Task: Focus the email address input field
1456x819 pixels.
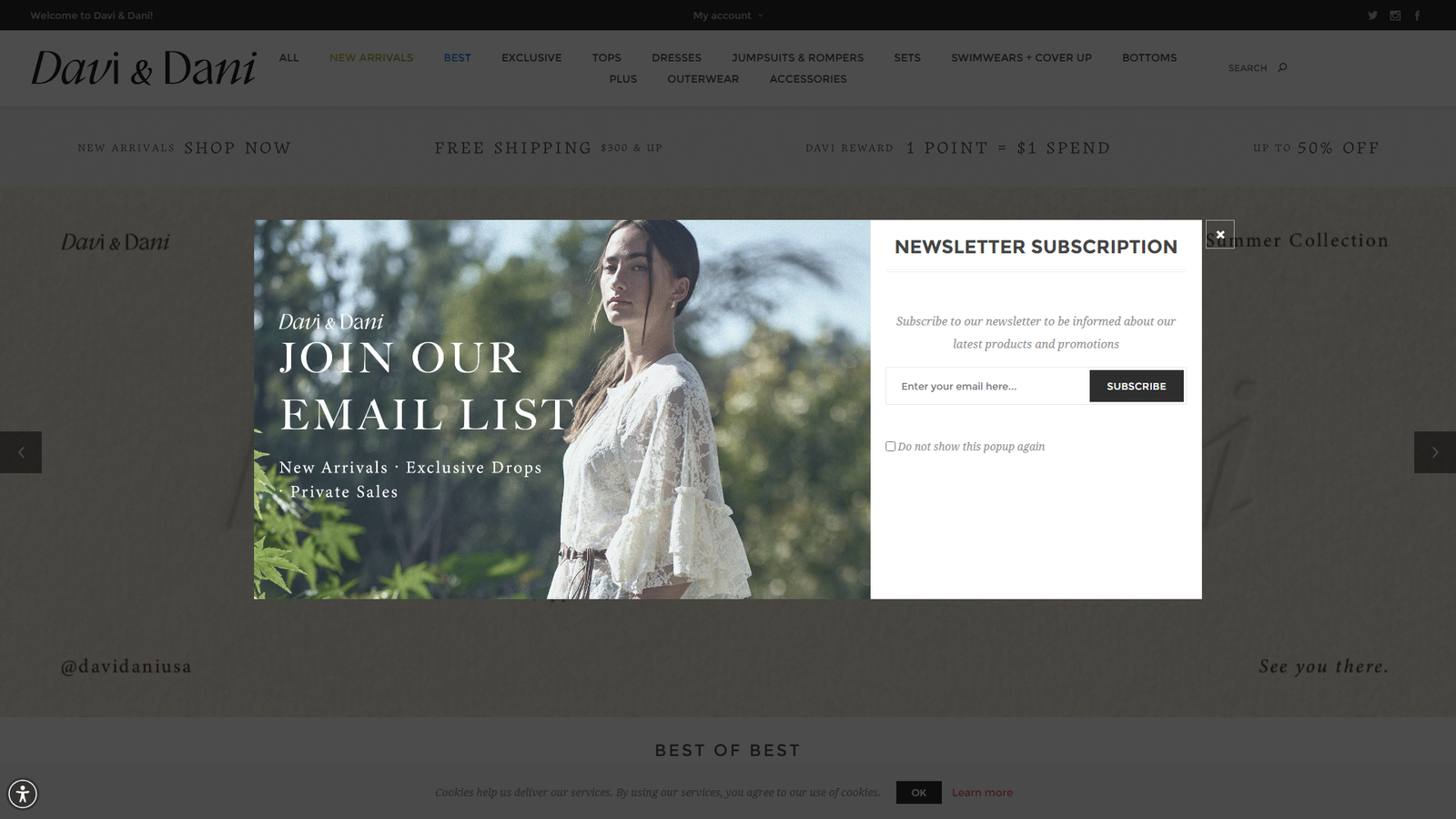Action: (987, 386)
